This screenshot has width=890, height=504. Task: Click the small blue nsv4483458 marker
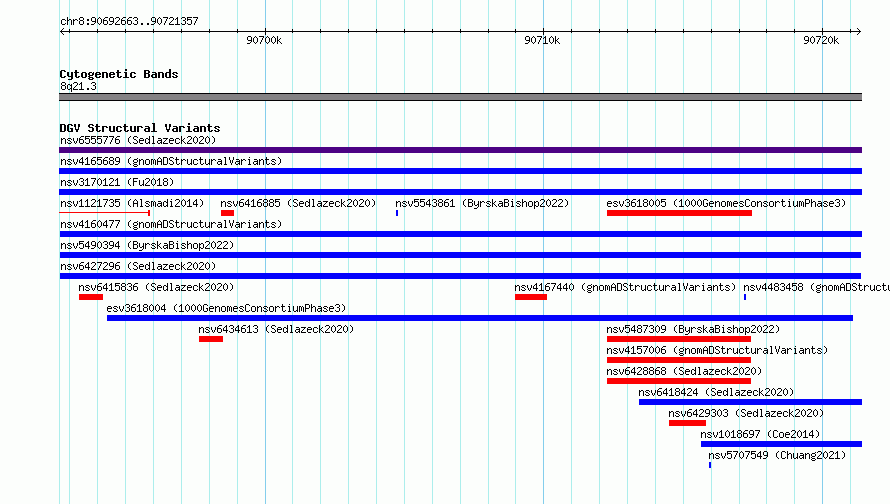coord(745,297)
